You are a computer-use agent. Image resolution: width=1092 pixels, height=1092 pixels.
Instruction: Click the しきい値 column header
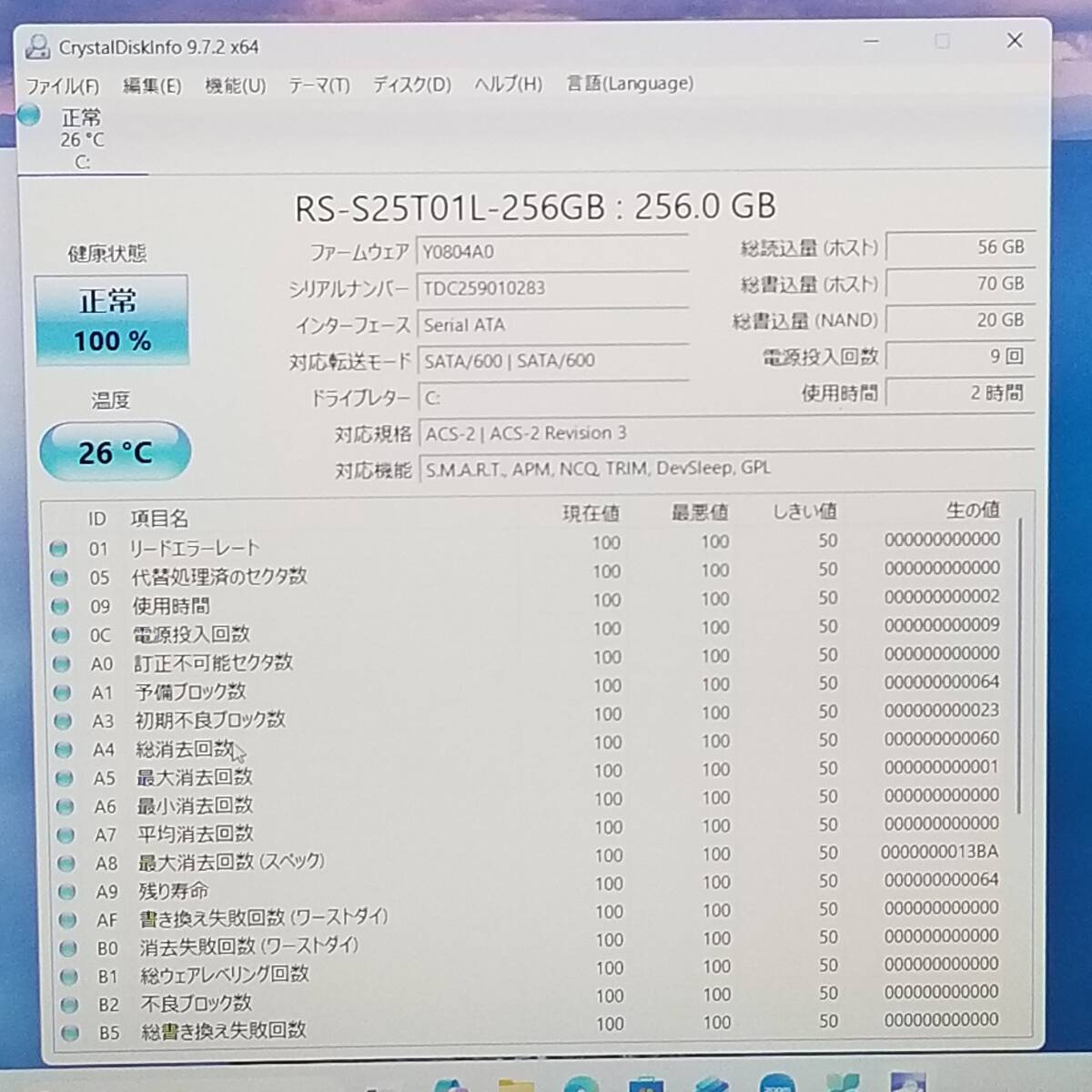pyautogui.click(x=804, y=511)
